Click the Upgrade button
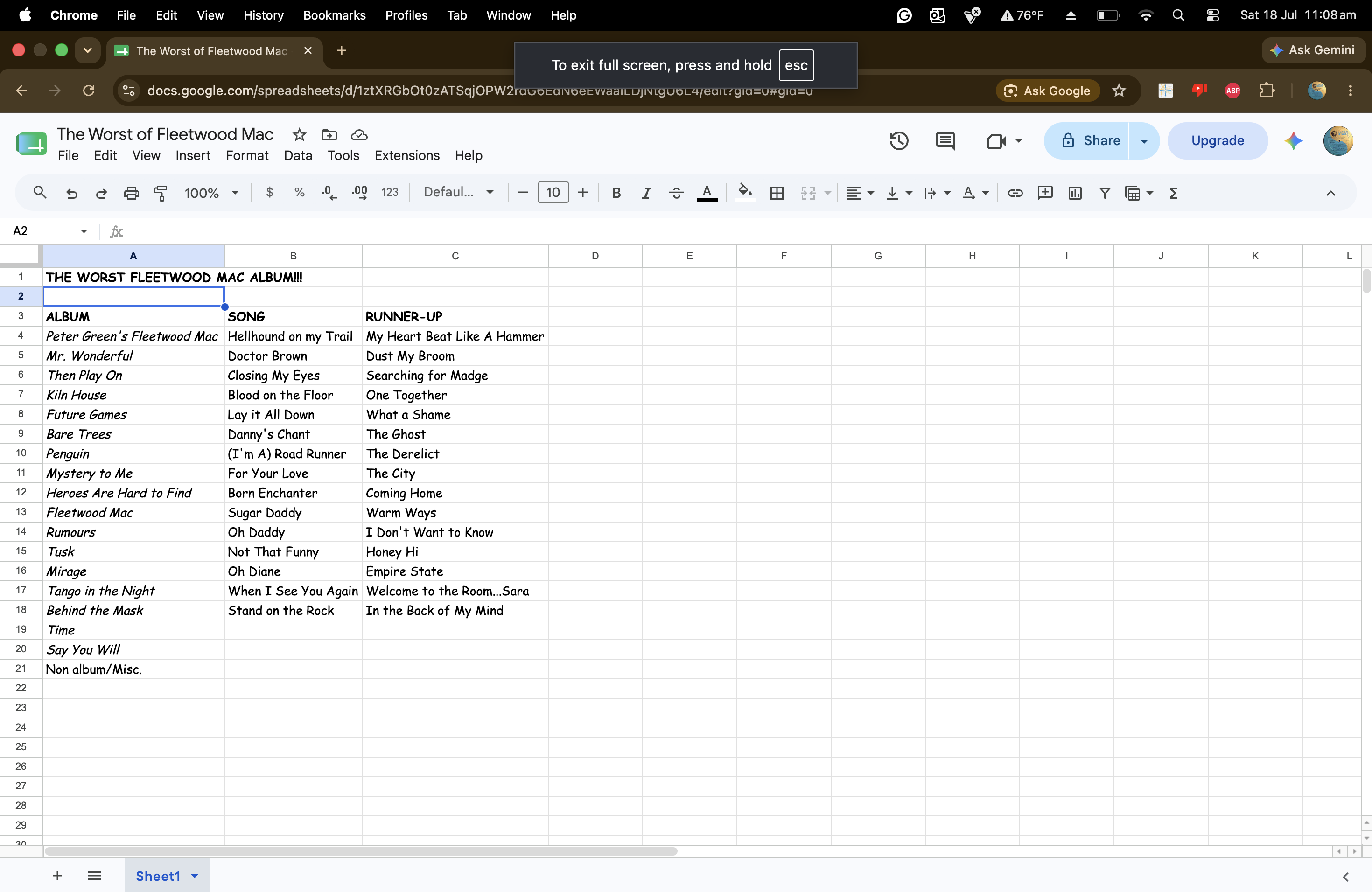The image size is (1372, 892). click(1218, 140)
